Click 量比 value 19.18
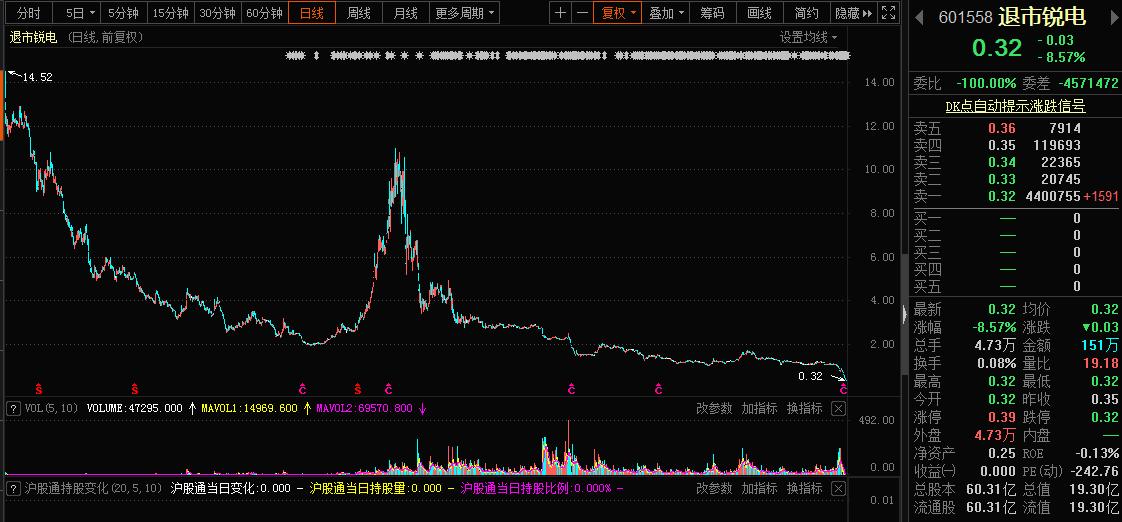This screenshot has height=522, width=1122. pos(1101,364)
